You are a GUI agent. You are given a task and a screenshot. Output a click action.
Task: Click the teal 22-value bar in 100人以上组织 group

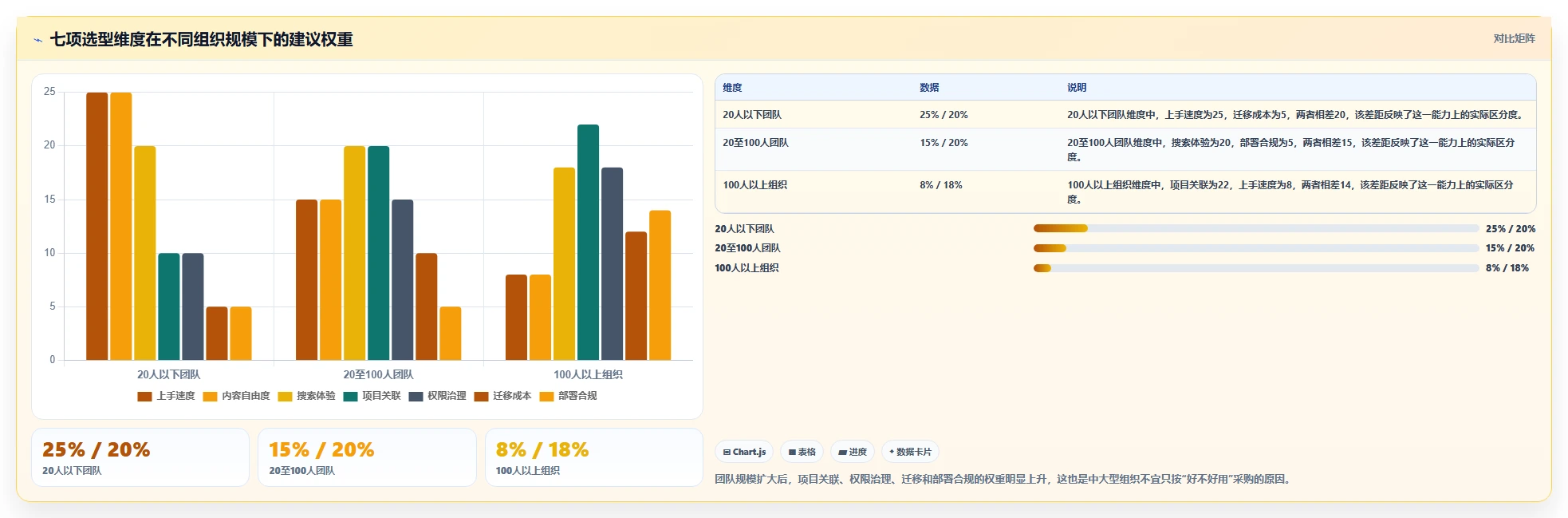[x=588, y=243]
